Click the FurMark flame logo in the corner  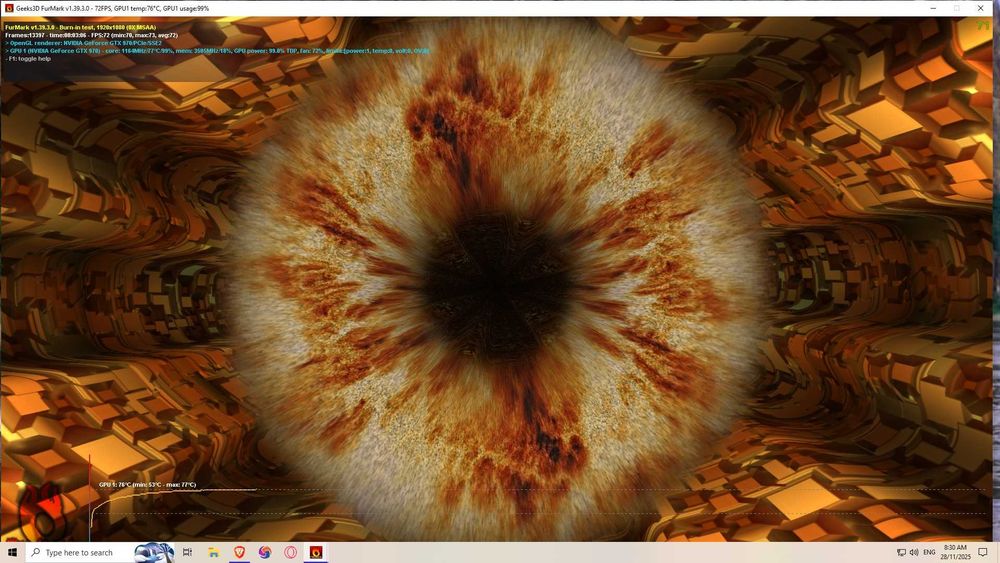pos(42,511)
